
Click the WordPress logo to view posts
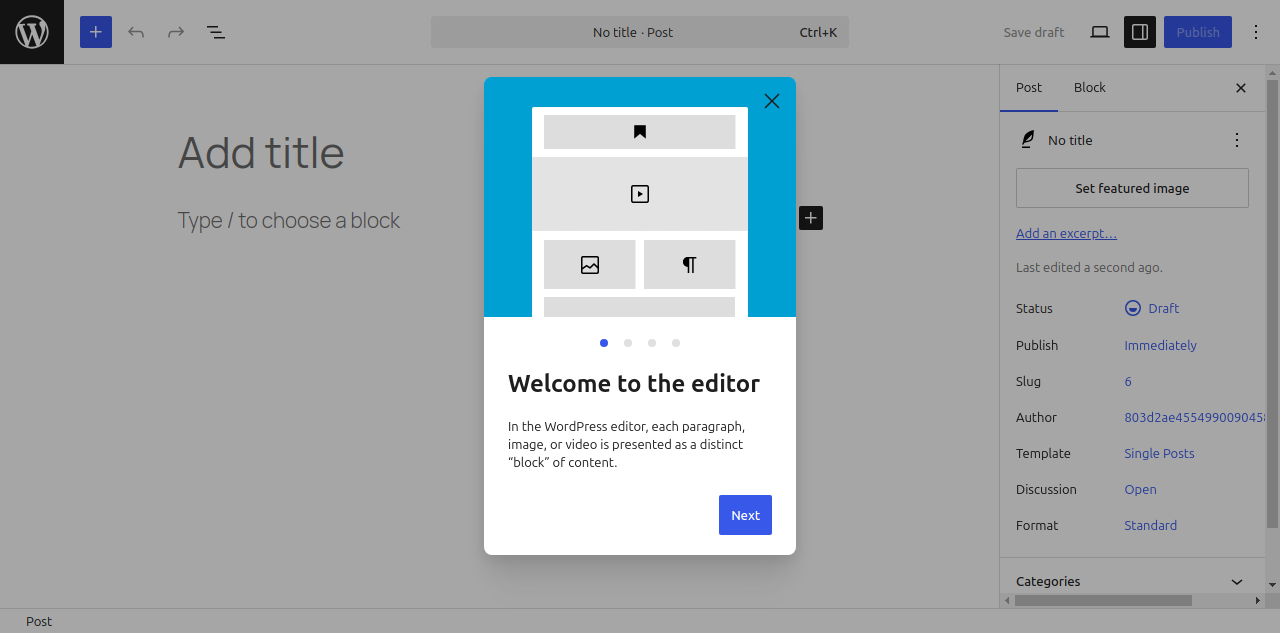click(32, 32)
